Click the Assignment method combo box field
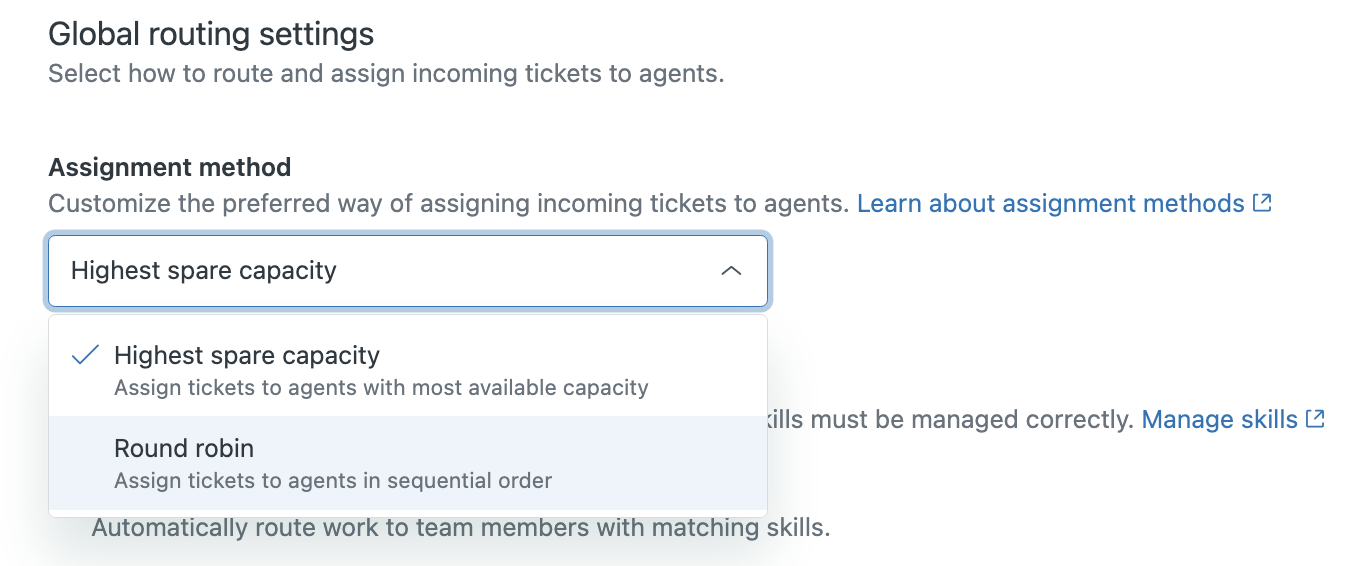The height and width of the screenshot is (566, 1366). point(408,271)
